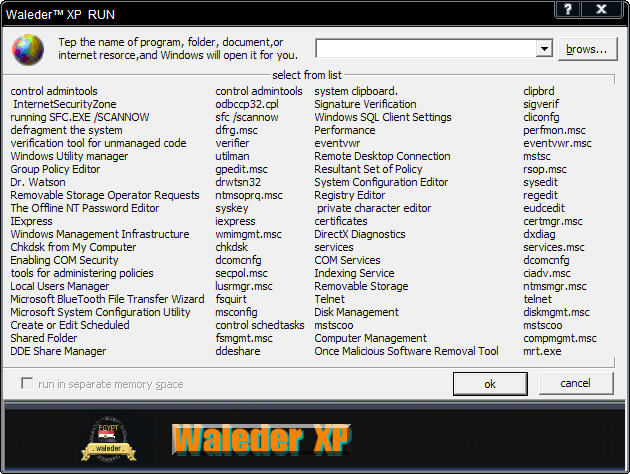Click the question mark help button

[569, 10]
